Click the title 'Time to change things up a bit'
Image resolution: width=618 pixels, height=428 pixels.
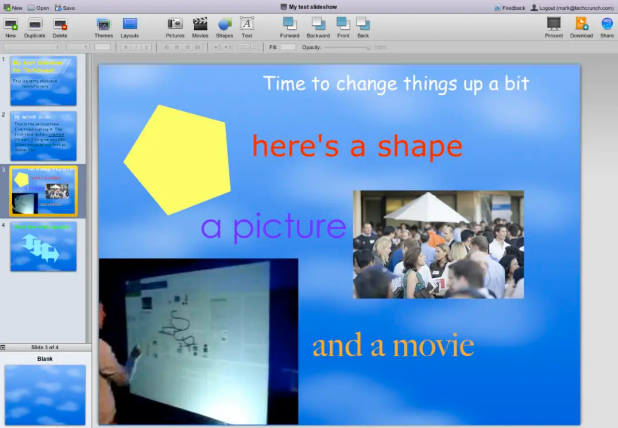click(x=396, y=84)
